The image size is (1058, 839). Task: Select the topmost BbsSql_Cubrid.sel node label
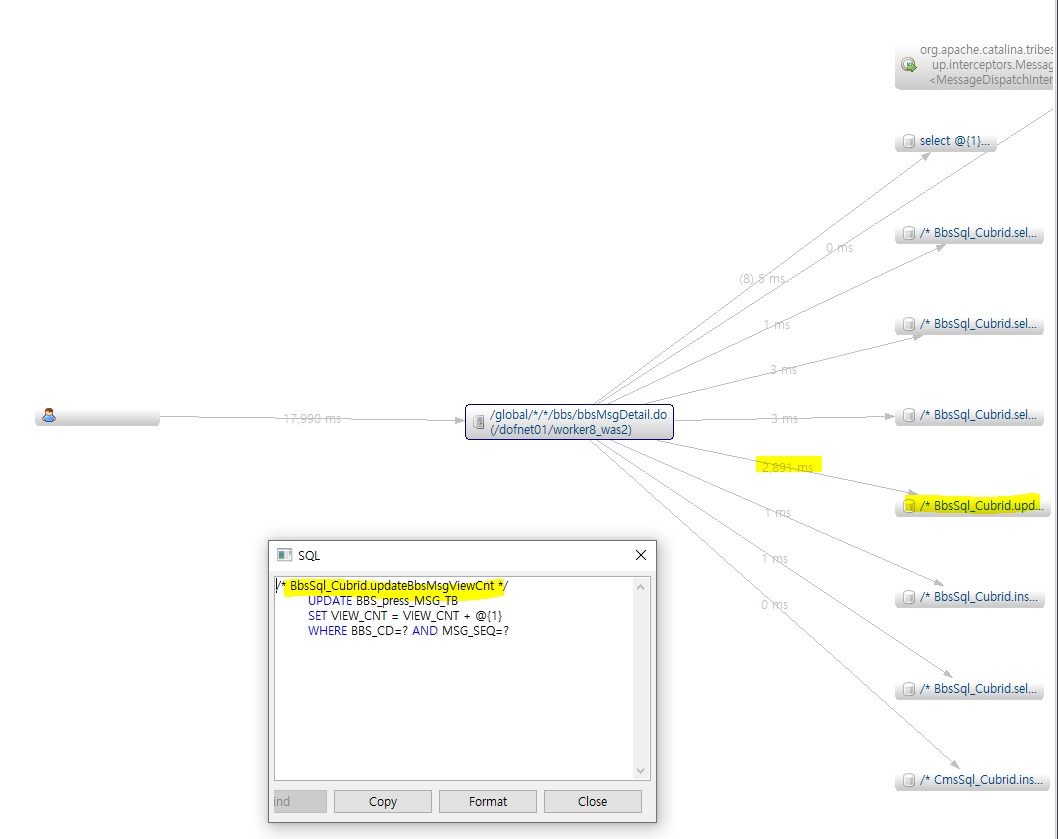[980, 234]
